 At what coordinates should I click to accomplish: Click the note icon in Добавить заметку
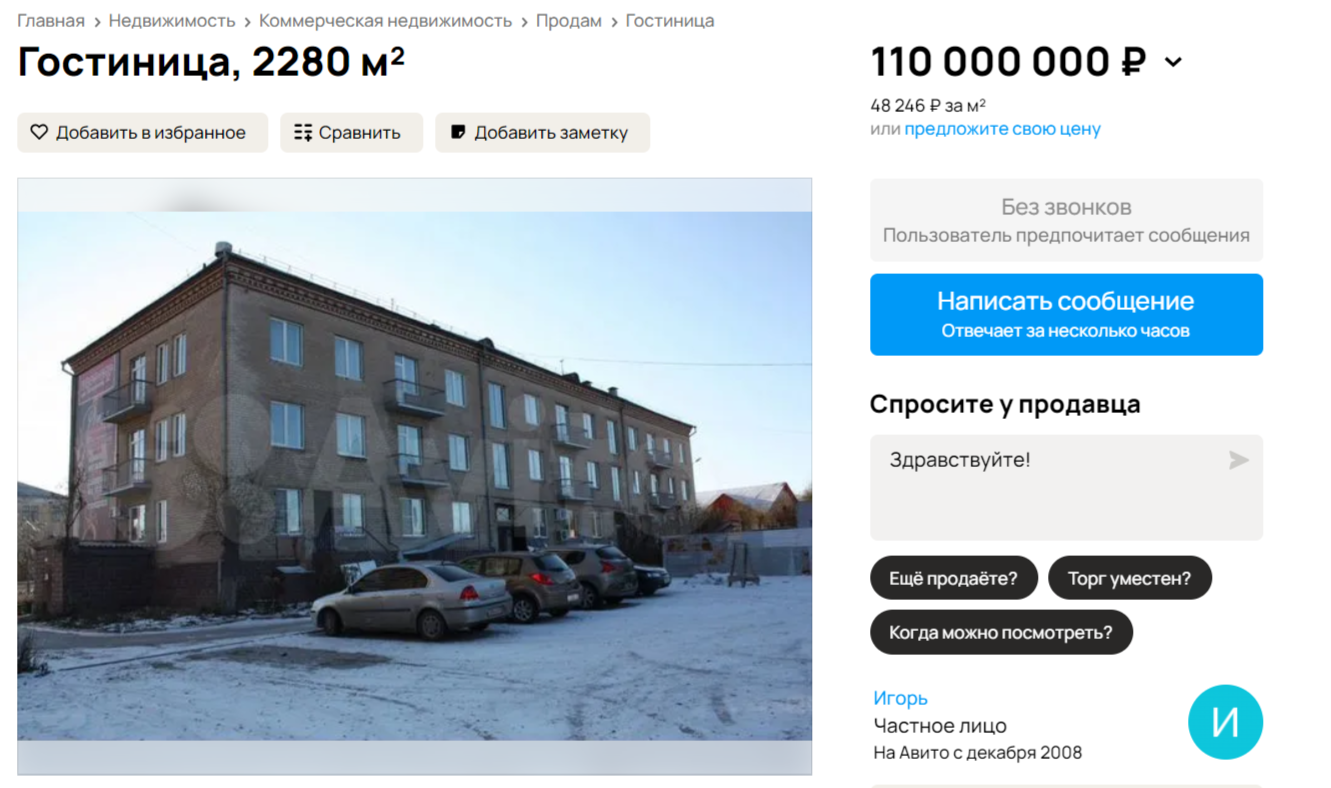coord(458,132)
